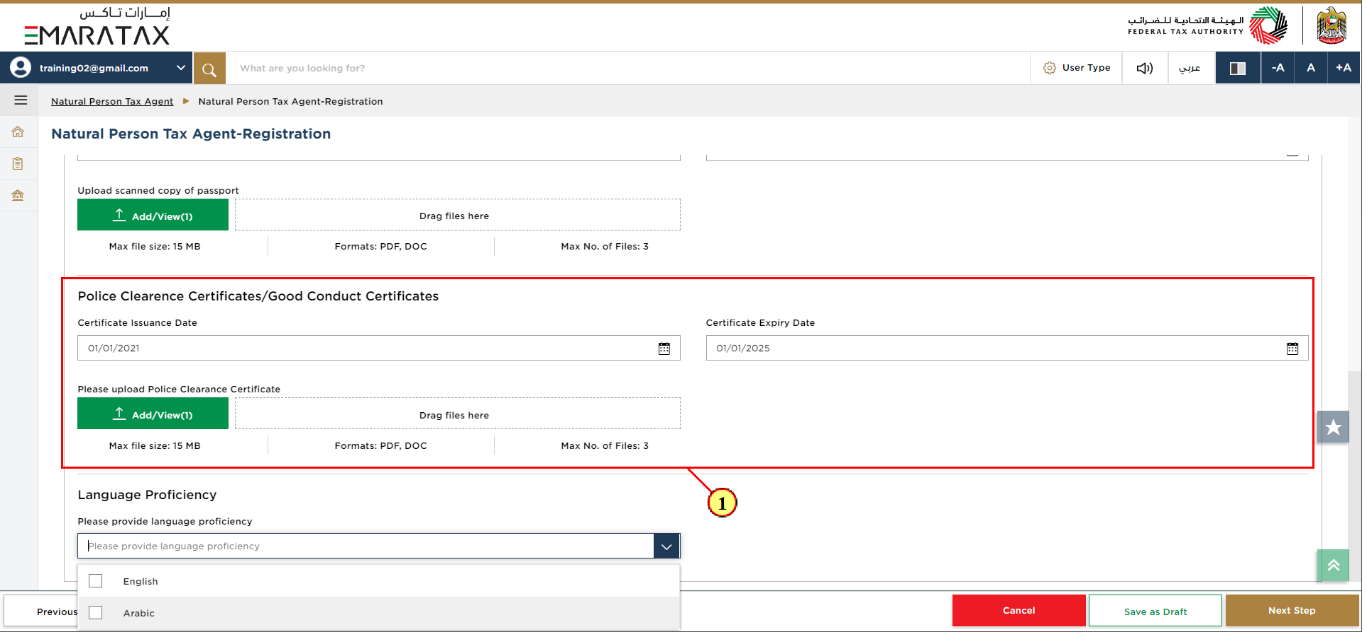Check the English language option

coord(96,581)
